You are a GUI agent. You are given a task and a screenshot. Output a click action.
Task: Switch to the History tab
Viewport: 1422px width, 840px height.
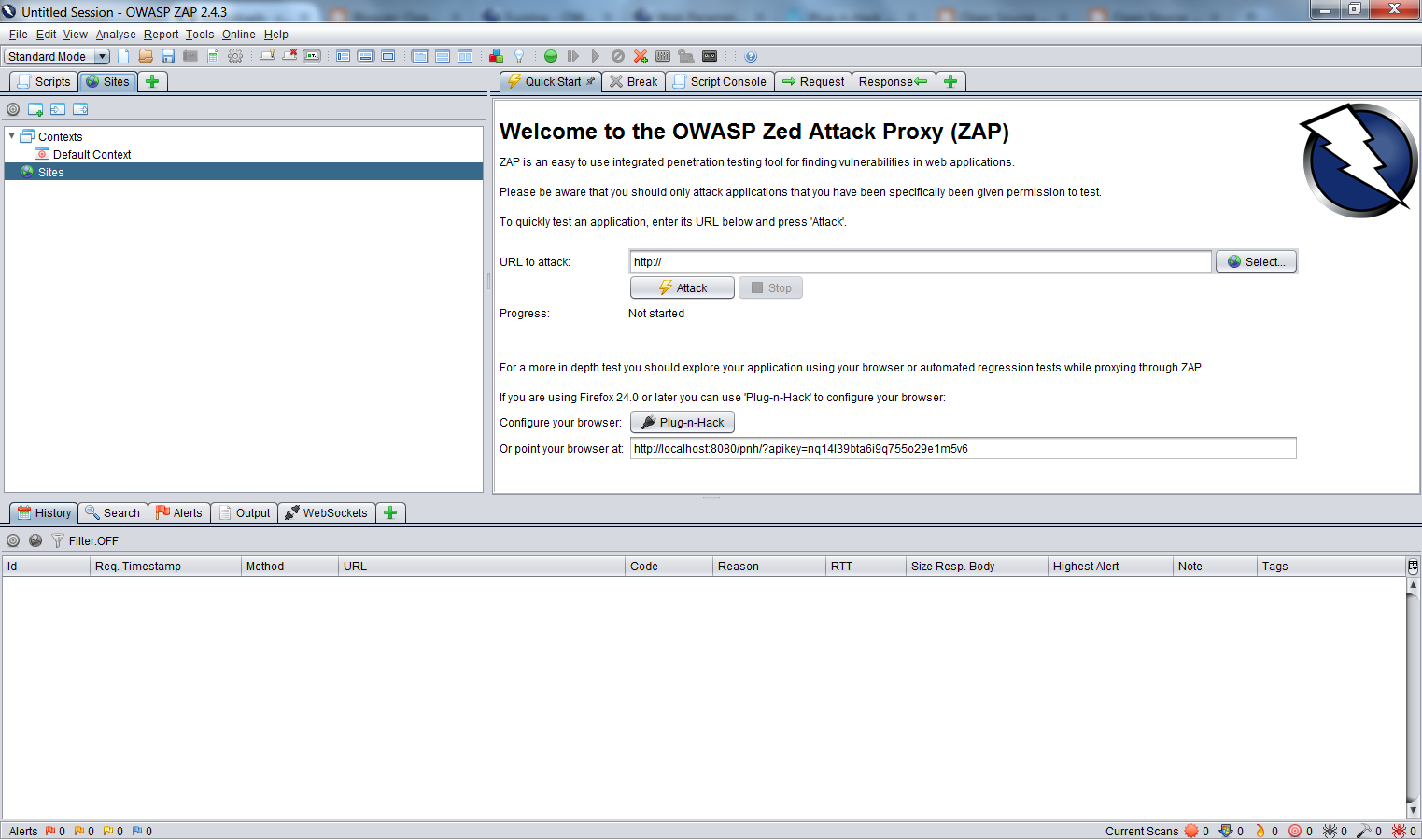pos(44,513)
